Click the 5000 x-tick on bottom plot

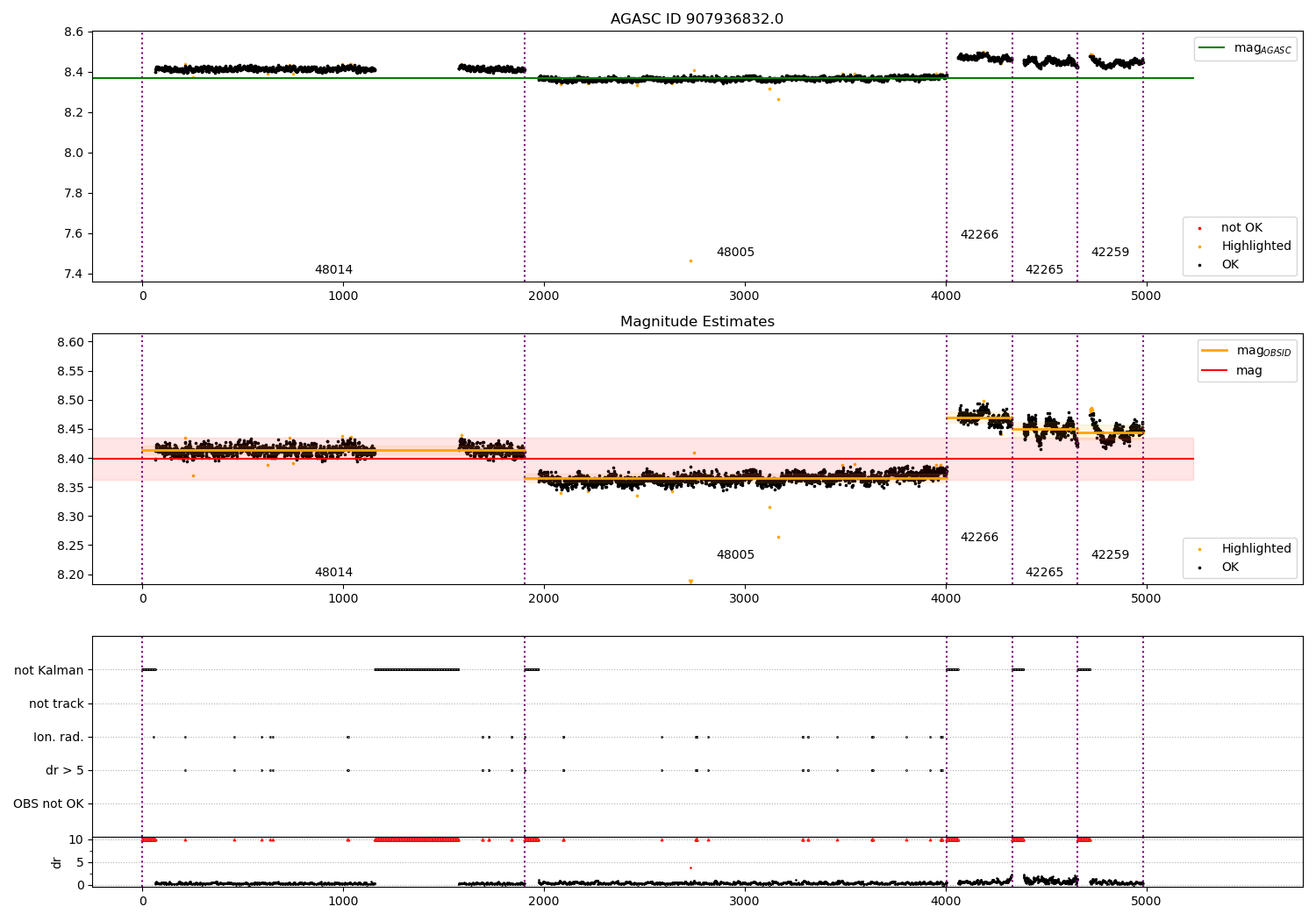1146,902
